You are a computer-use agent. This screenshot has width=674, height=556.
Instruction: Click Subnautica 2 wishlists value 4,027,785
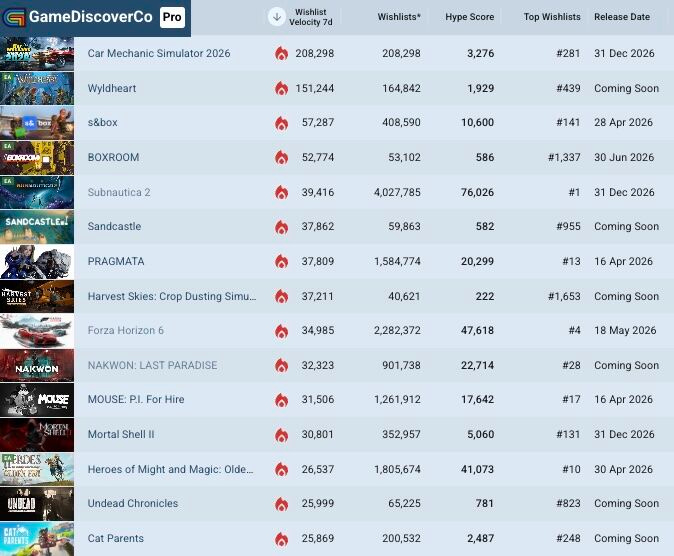pyautogui.click(x=397, y=192)
